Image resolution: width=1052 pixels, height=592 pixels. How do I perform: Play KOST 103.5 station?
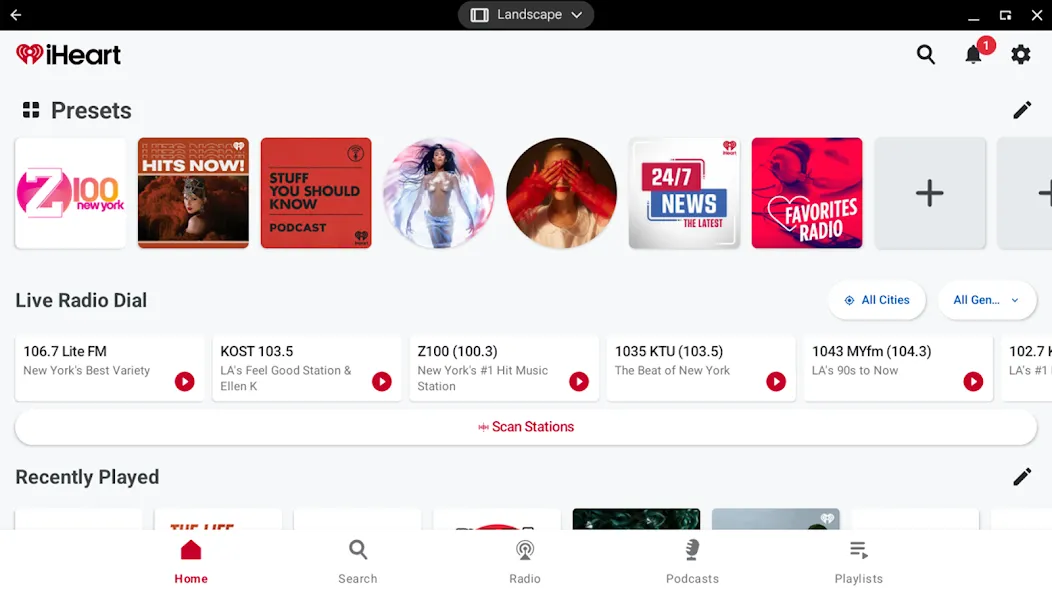pos(382,381)
